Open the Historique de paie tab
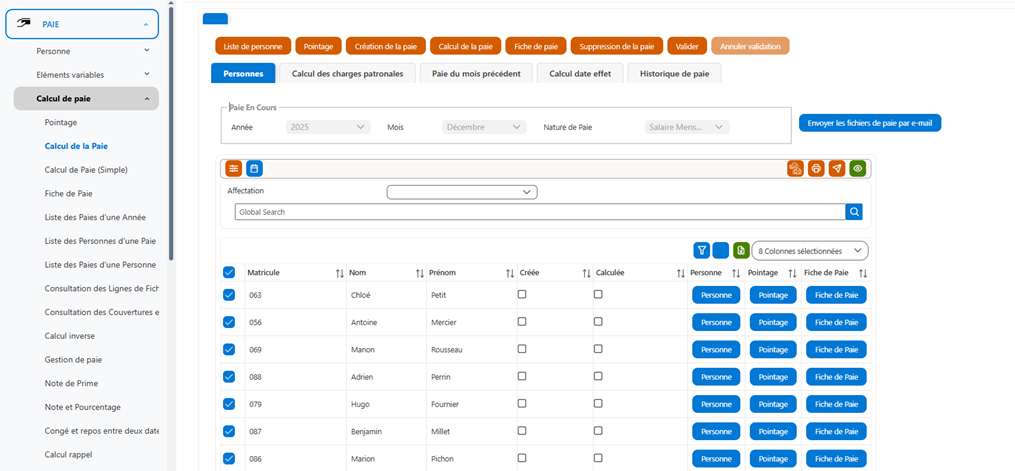1015x471 pixels. (x=675, y=74)
